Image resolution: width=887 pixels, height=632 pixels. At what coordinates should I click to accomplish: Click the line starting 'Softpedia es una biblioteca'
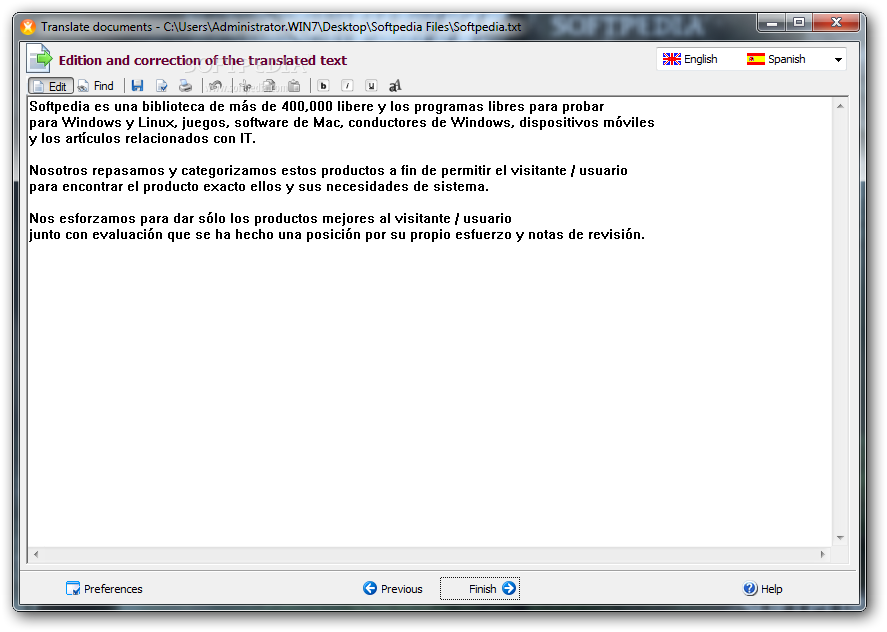(317, 107)
